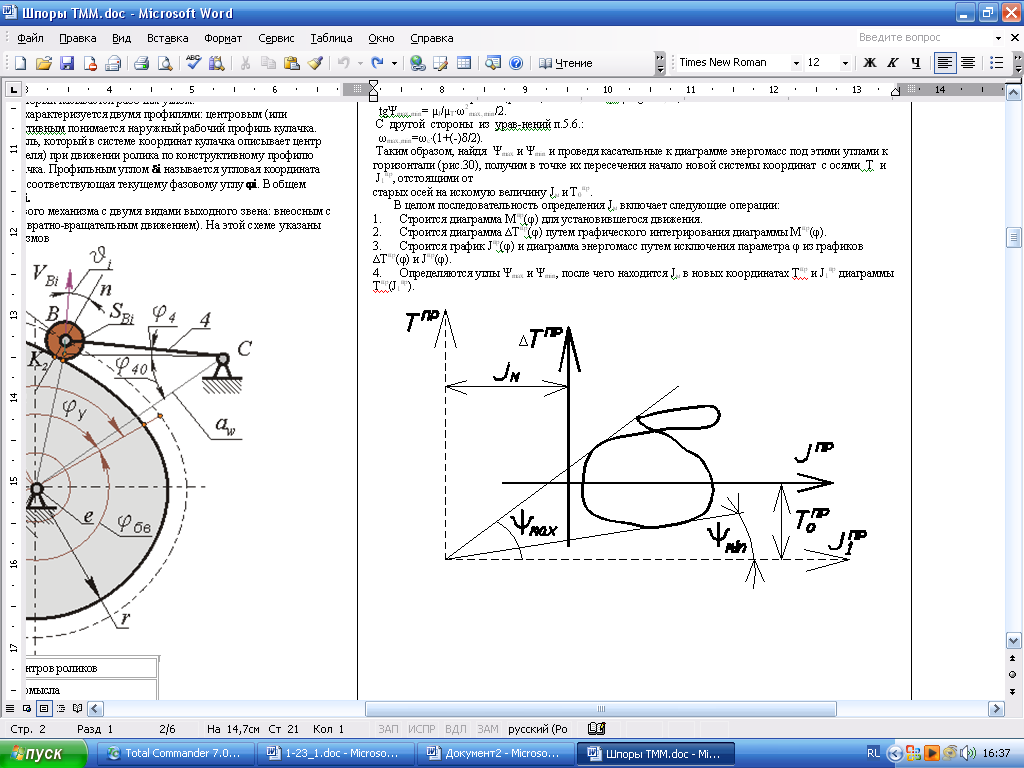Open print preview with the magnifier page icon
Image resolution: width=1024 pixels, height=768 pixels.
point(165,63)
